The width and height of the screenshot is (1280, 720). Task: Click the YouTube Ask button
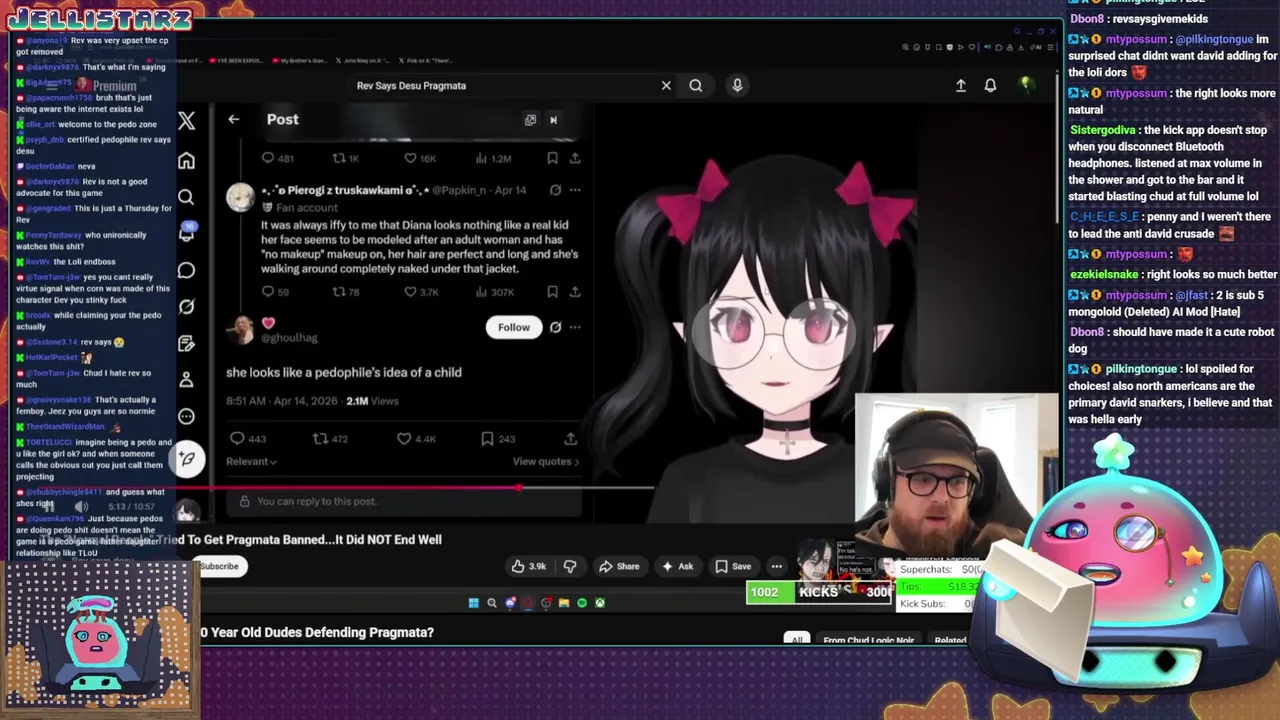677,566
